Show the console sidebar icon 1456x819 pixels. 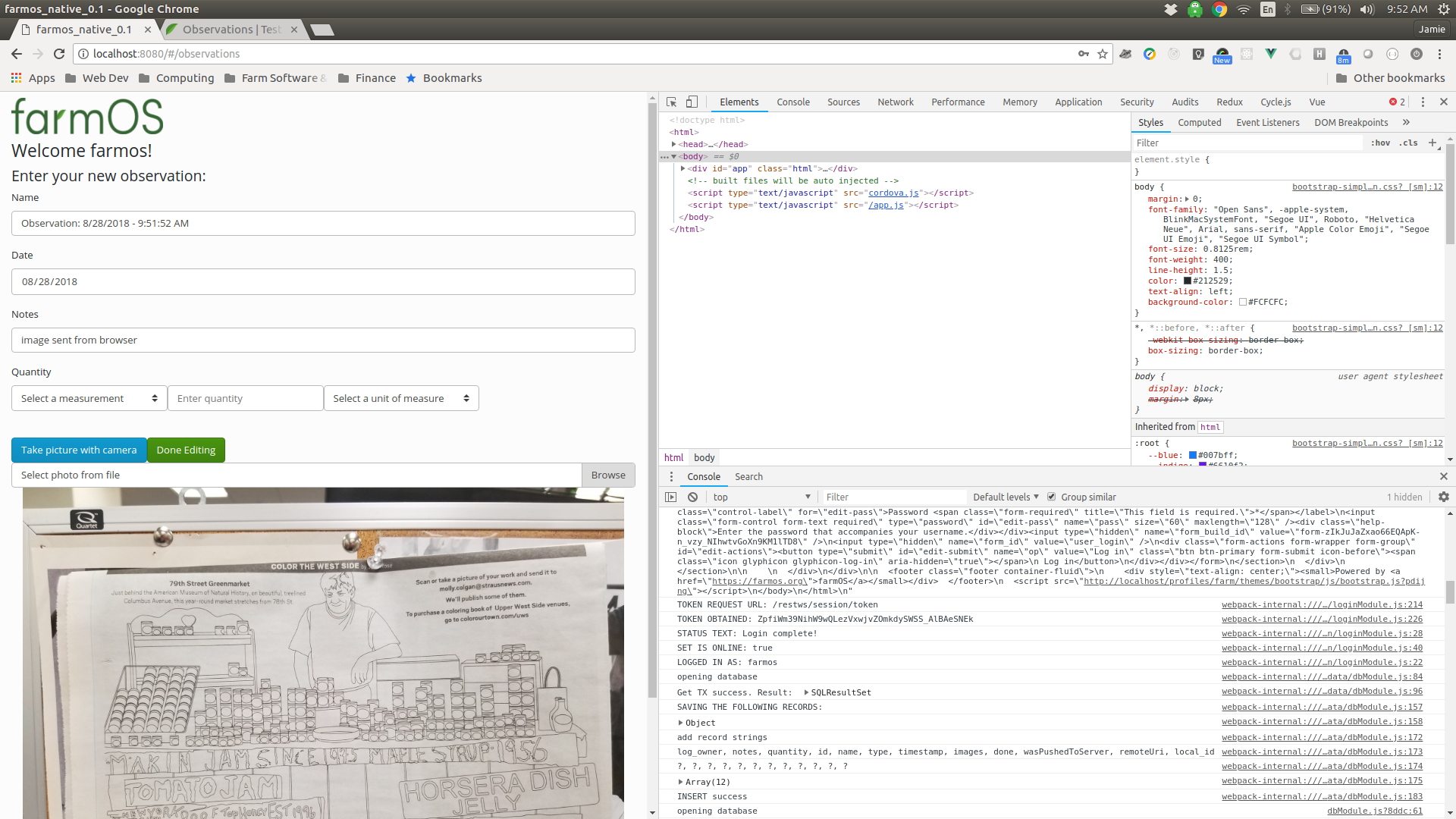670,497
